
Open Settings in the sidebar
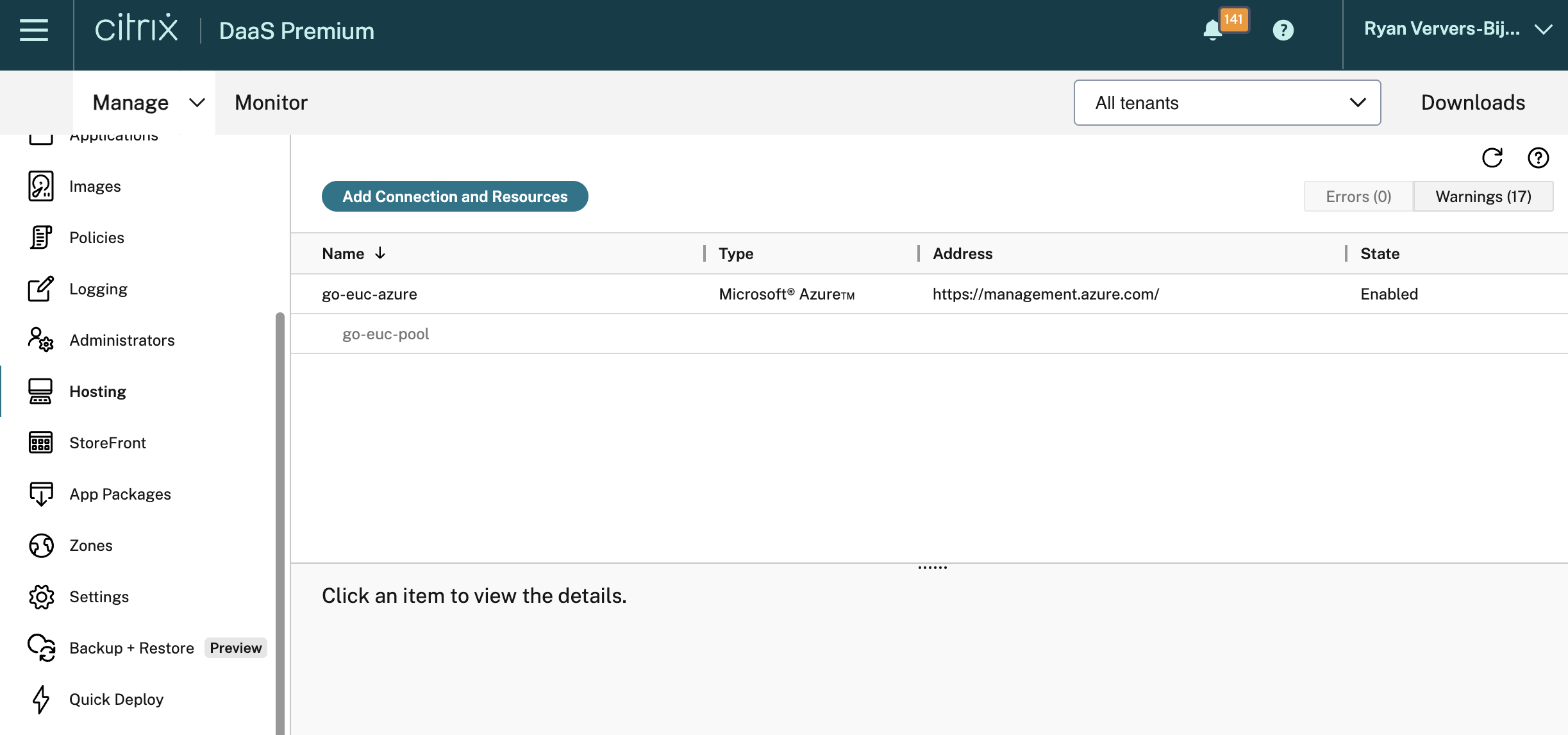99,596
